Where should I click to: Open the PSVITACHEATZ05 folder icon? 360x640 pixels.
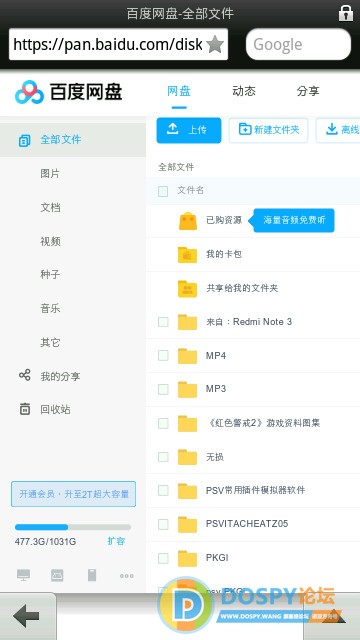coord(188,524)
